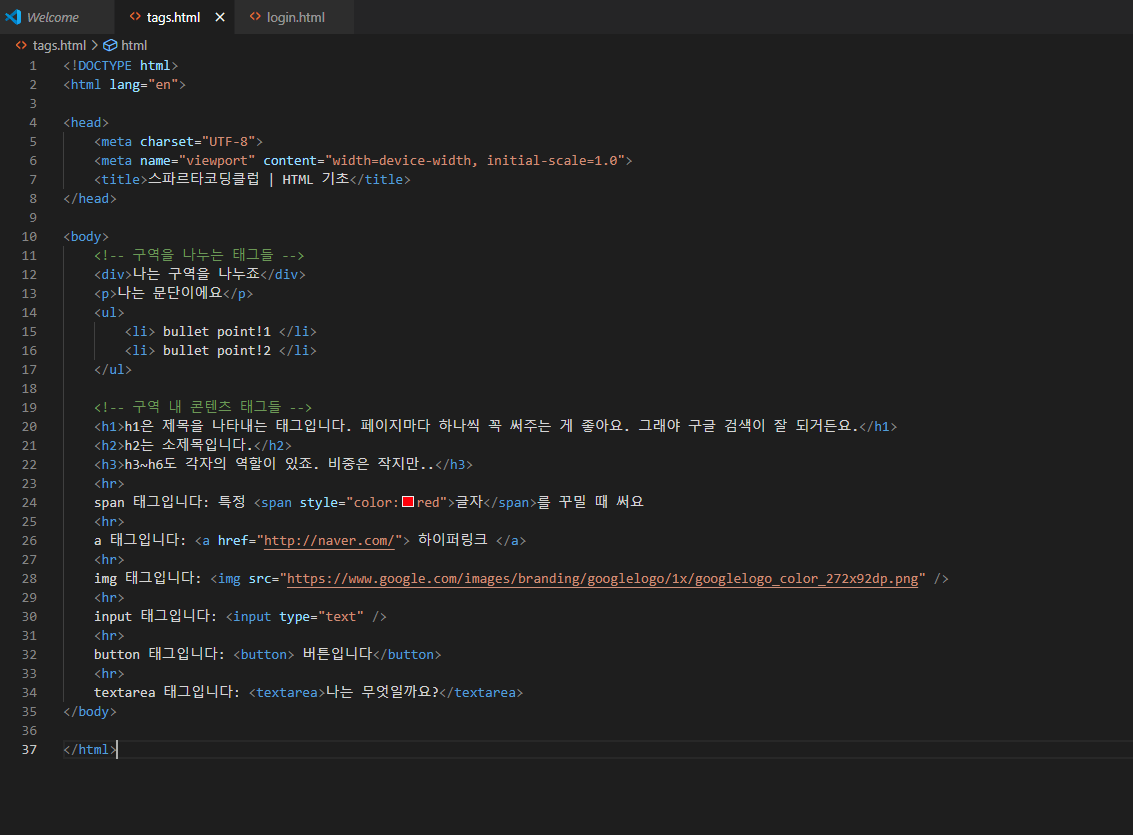Click the breadcrumb html symbol cube icon
The height and width of the screenshot is (835, 1133).
(x=110, y=45)
